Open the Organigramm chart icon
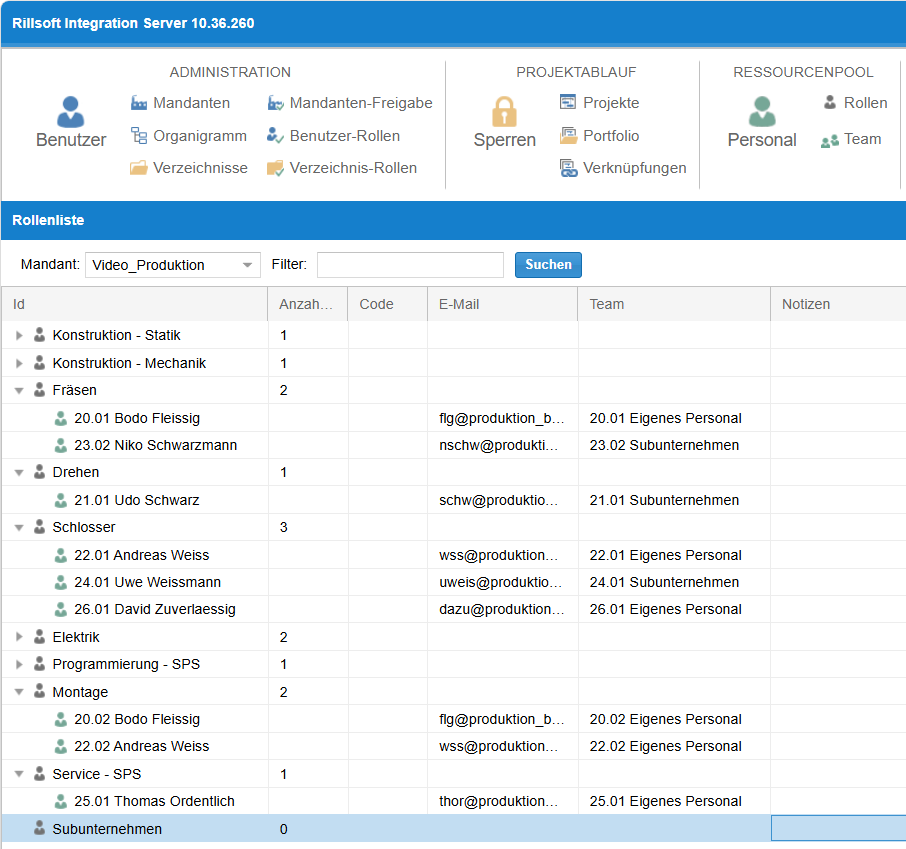 (x=139, y=136)
